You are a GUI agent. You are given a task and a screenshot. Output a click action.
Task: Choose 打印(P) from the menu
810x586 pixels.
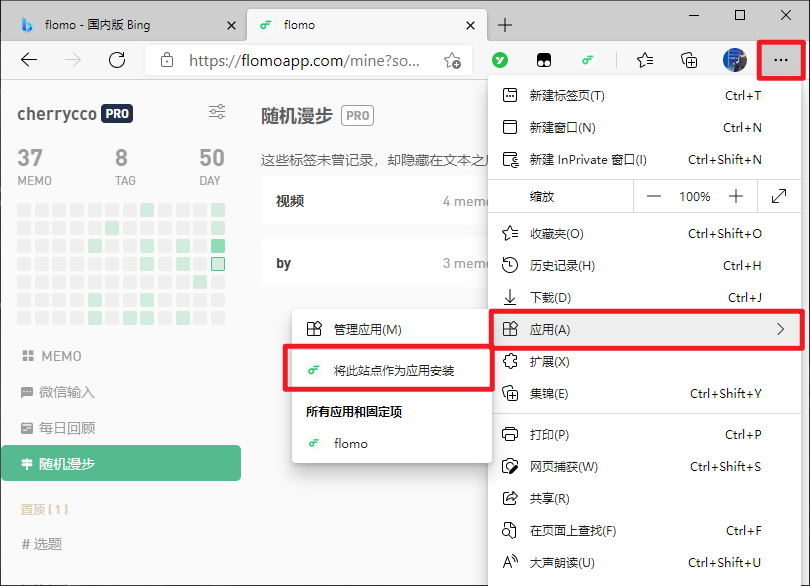pyautogui.click(x=646, y=435)
